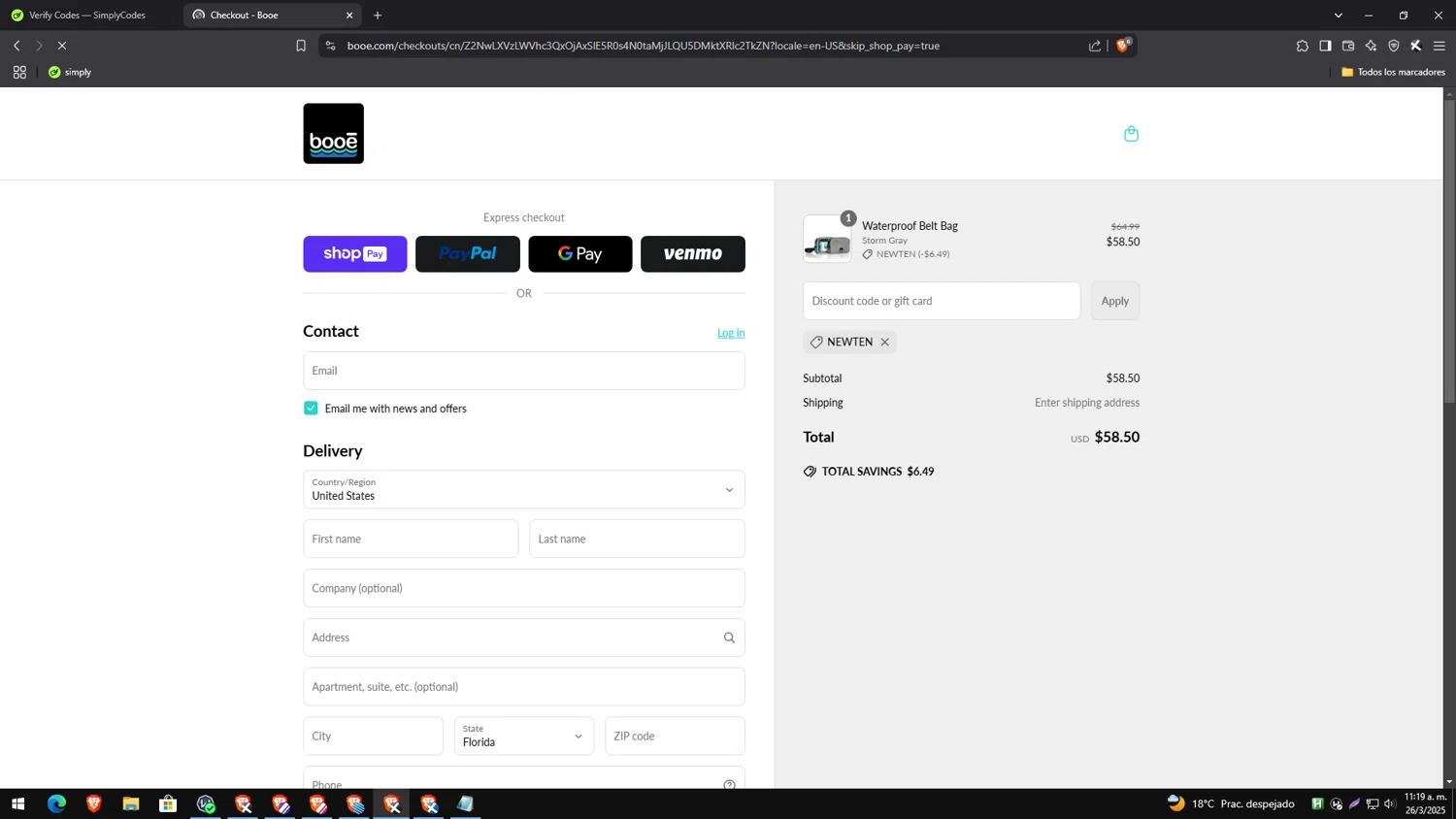
Task: Focus the Email input field
Action: [x=524, y=371]
